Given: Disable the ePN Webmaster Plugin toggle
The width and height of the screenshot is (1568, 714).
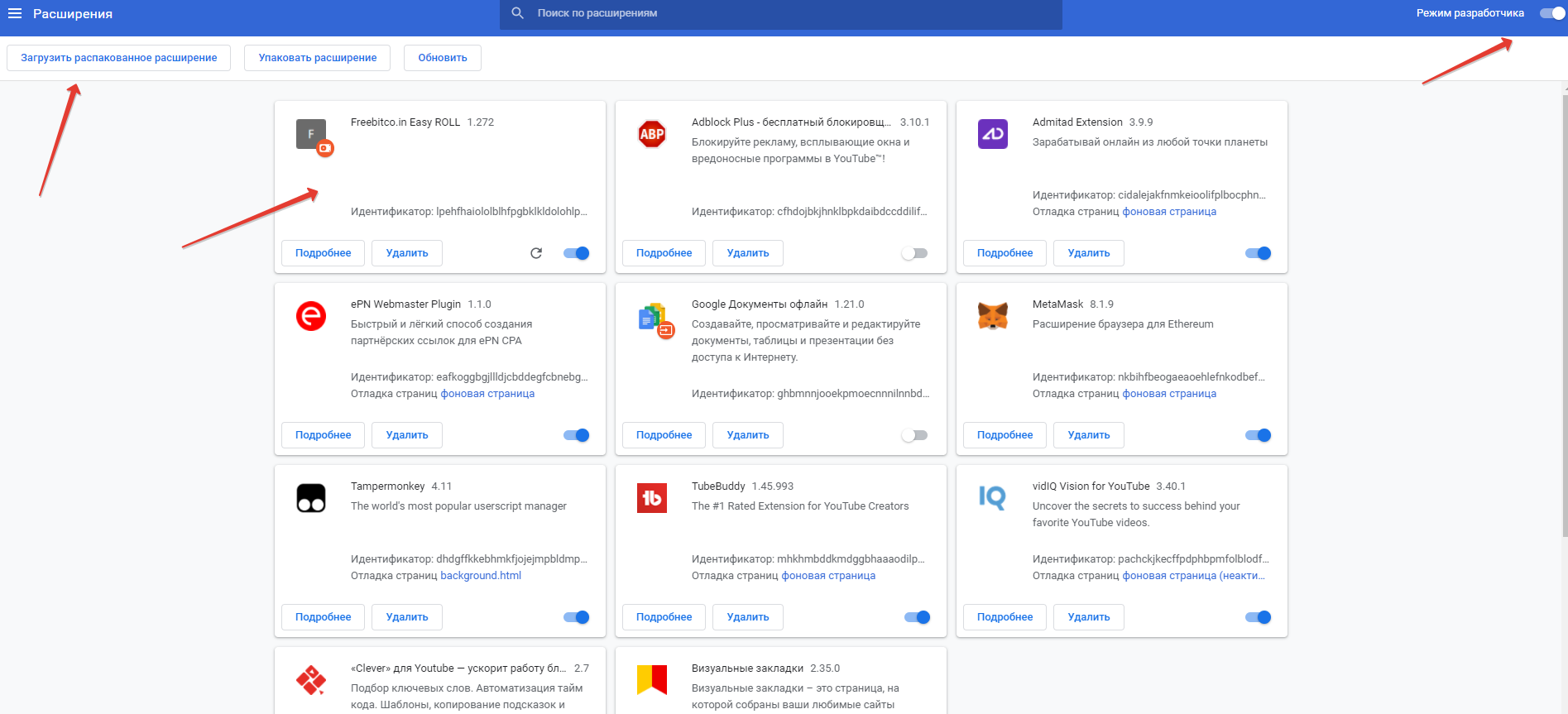Looking at the screenshot, I should pos(577,435).
